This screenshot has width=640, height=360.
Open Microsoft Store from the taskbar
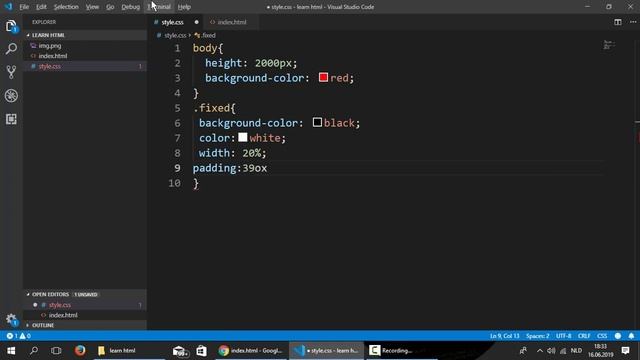201,351
